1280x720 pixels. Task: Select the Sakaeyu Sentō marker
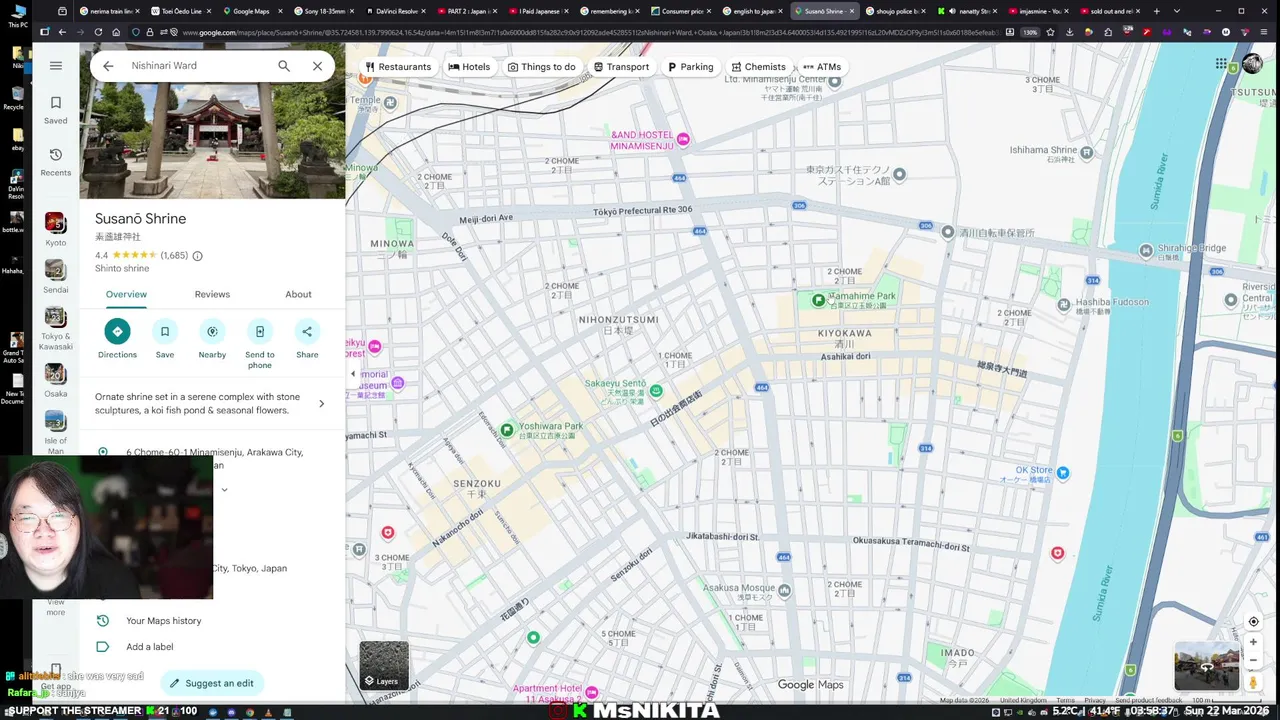click(x=656, y=391)
